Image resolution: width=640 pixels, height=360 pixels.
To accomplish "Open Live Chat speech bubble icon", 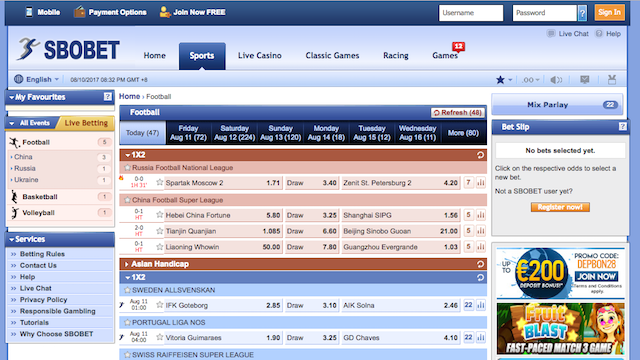I will (551, 33).
